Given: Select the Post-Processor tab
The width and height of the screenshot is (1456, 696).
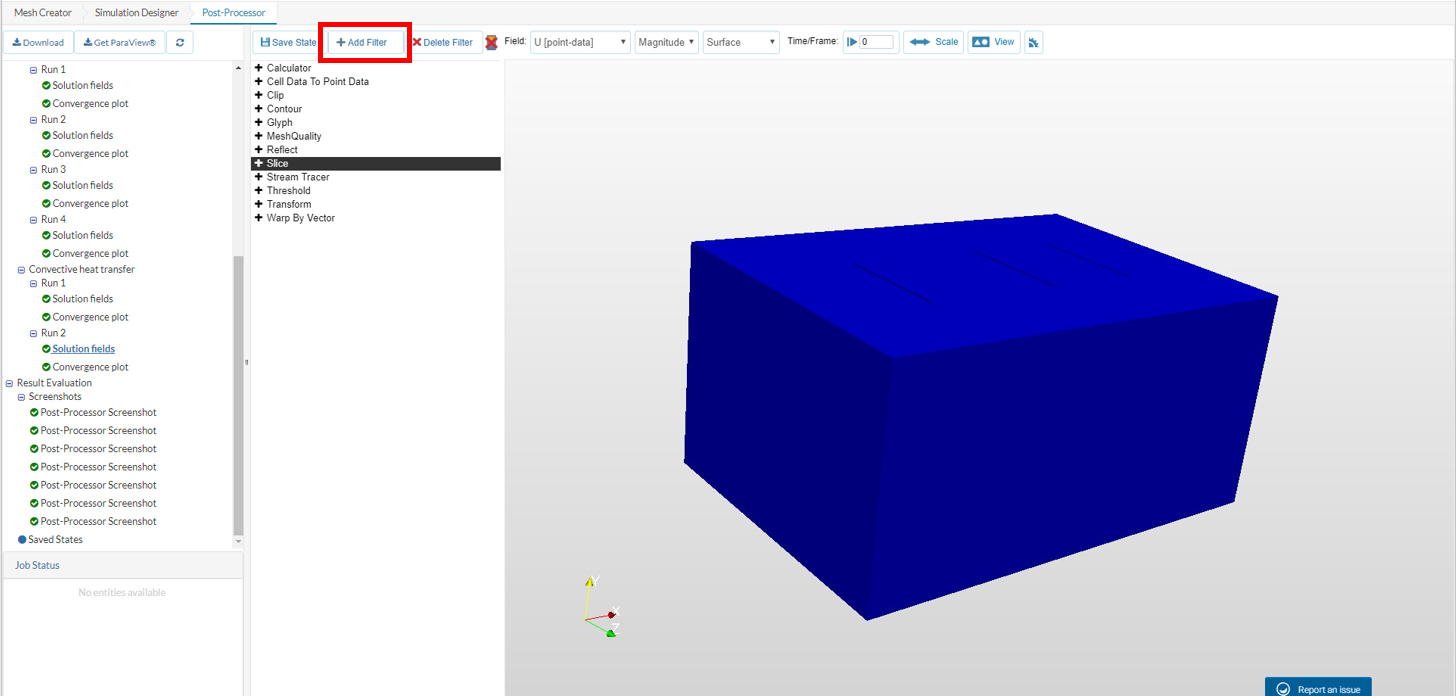Looking at the screenshot, I should (234, 12).
